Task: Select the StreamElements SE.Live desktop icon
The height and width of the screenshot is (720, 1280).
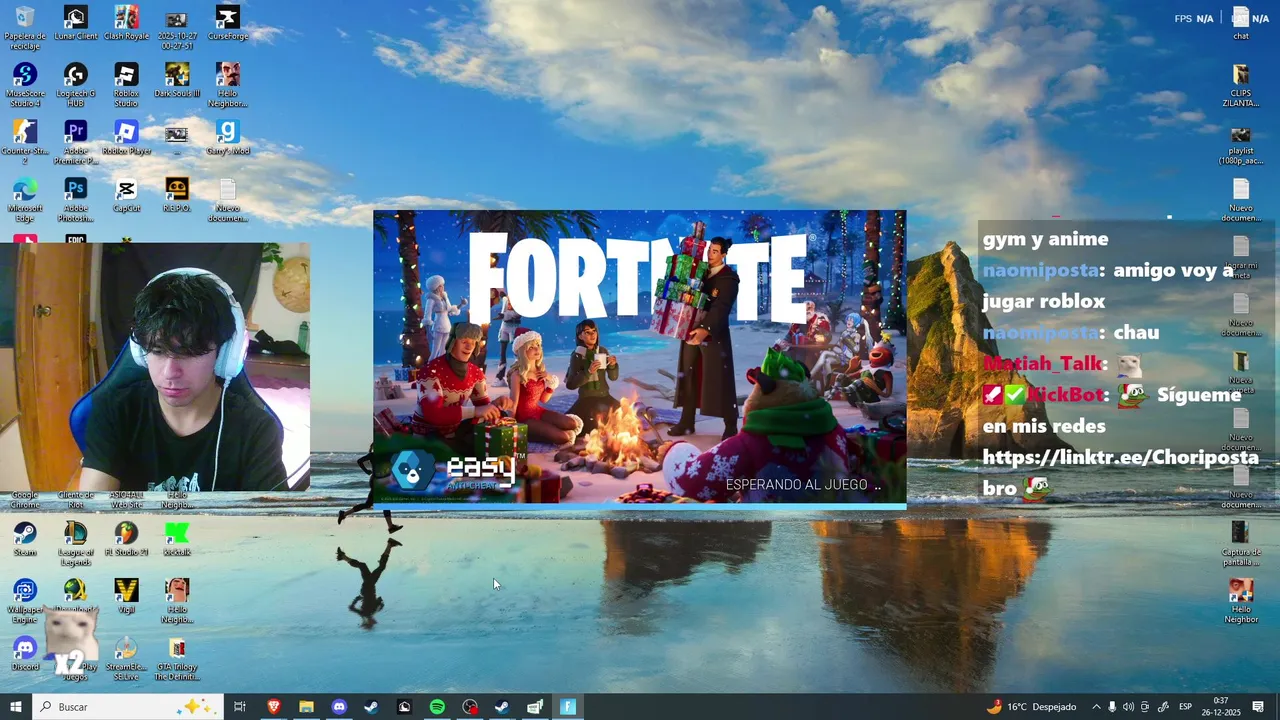Action: pos(126,658)
